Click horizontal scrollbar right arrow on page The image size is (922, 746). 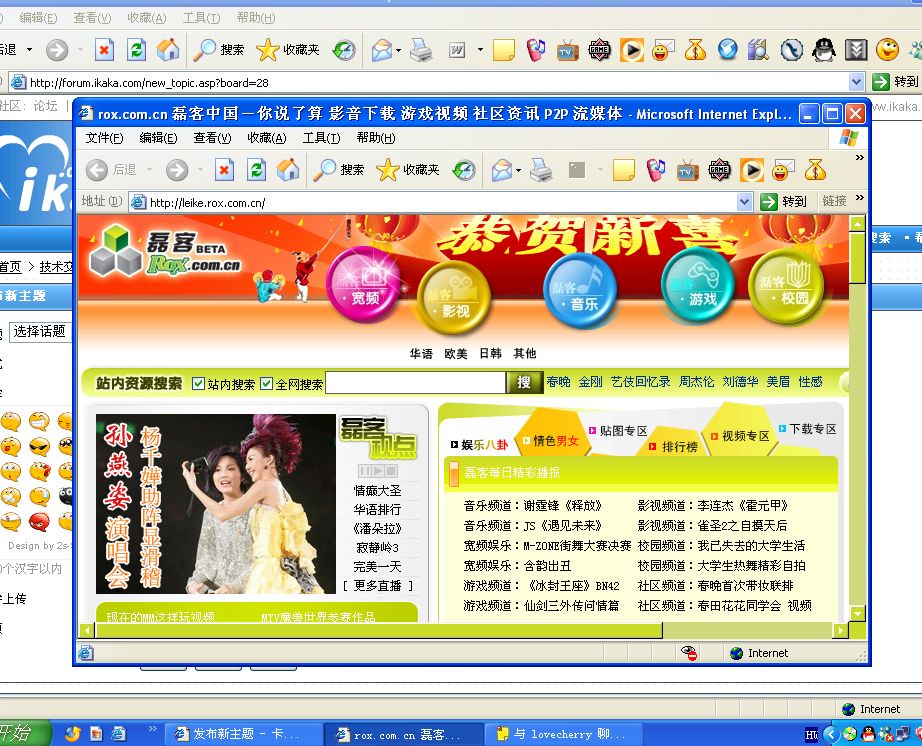[x=840, y=631]
